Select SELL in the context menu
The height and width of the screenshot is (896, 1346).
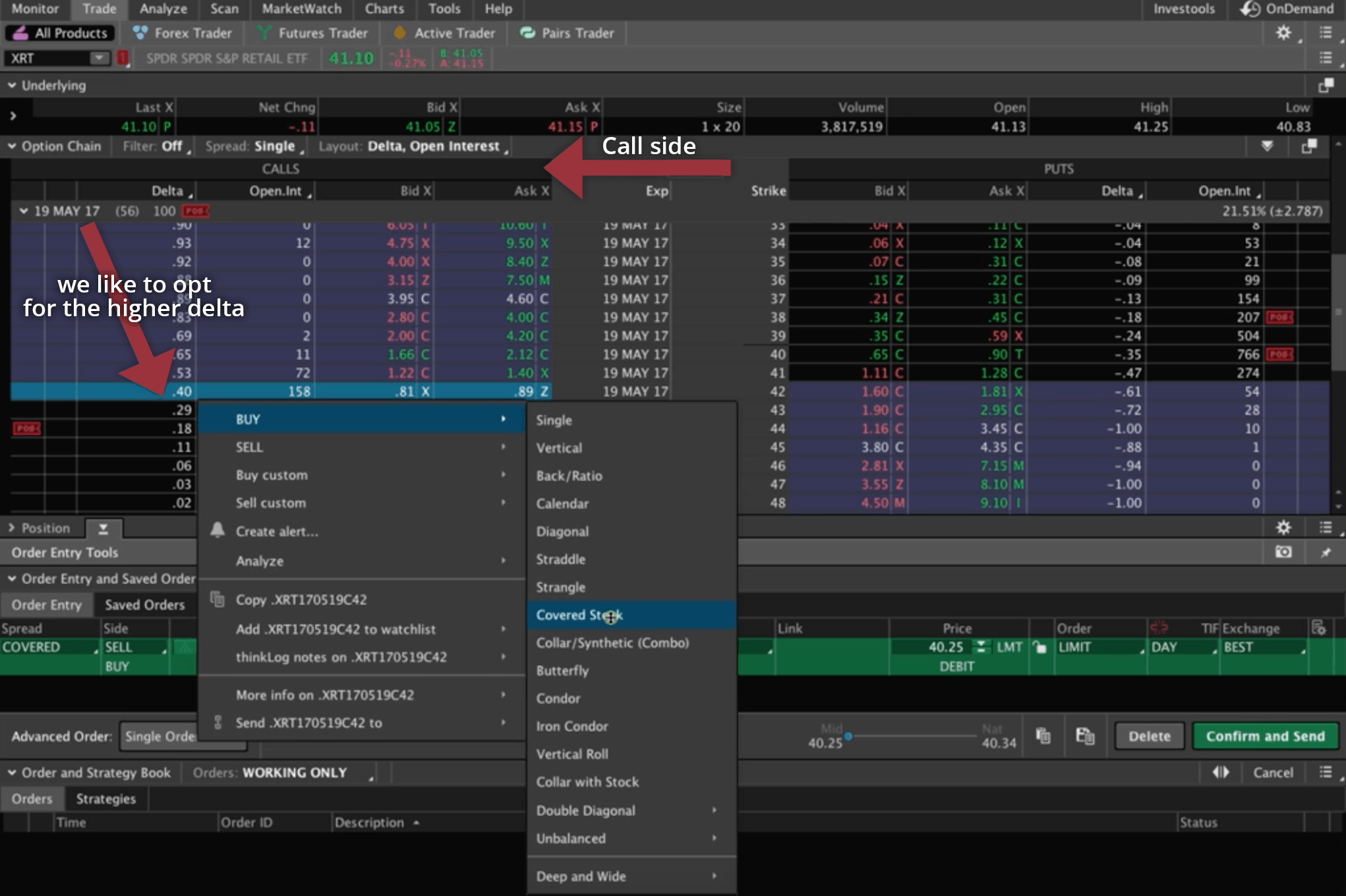coord(361,447)
